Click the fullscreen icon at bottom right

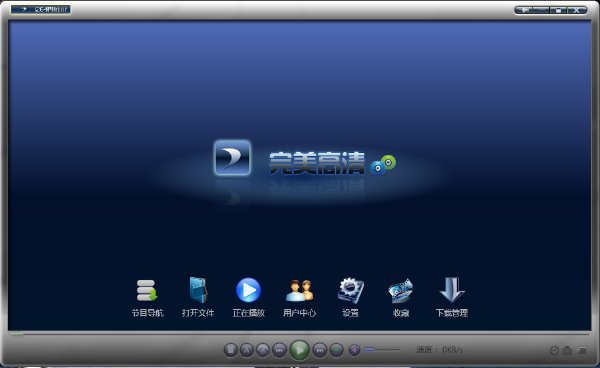582,350
